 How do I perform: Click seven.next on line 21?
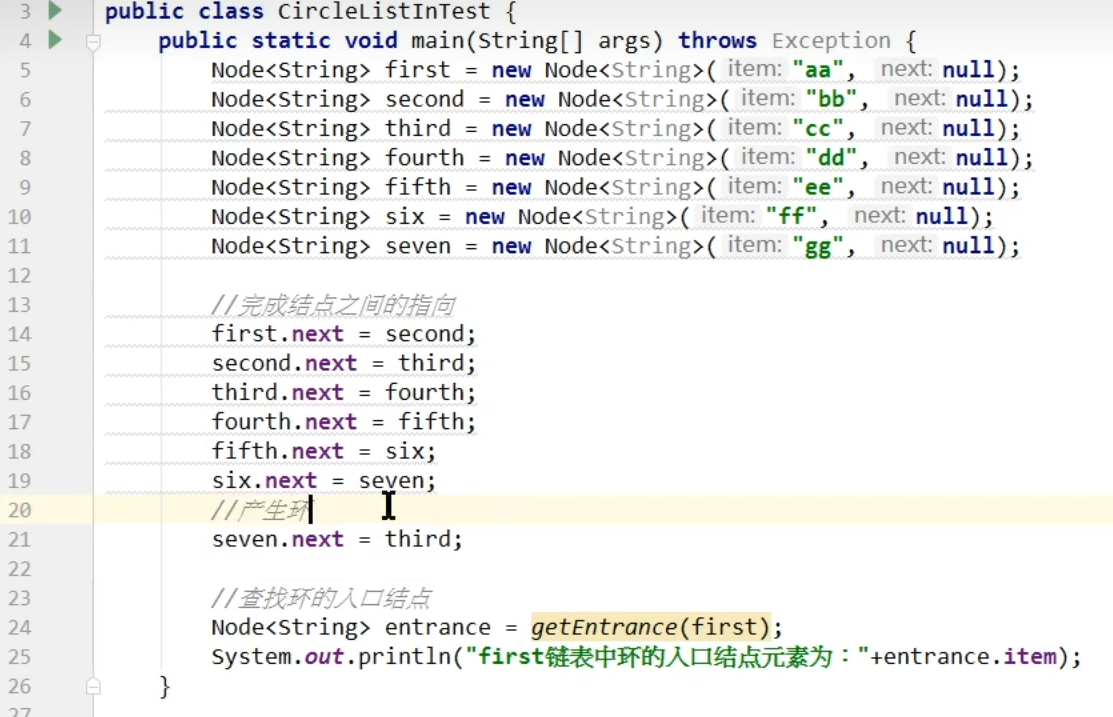coord(278,539)
